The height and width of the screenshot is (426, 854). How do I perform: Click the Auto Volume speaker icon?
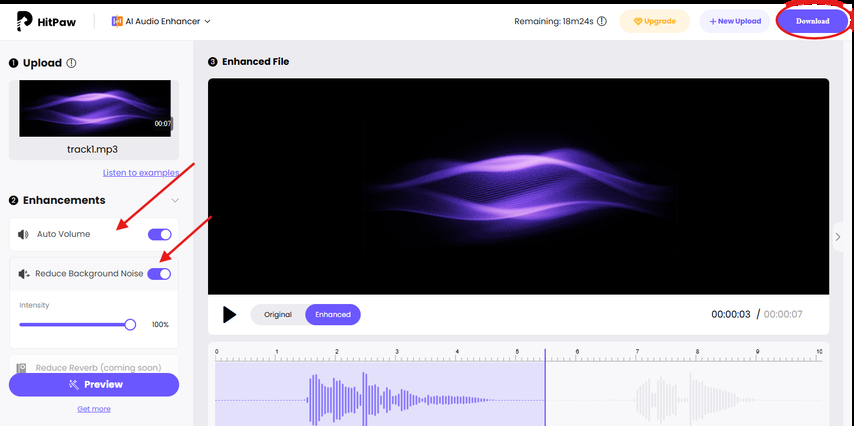tap(23, 234)
